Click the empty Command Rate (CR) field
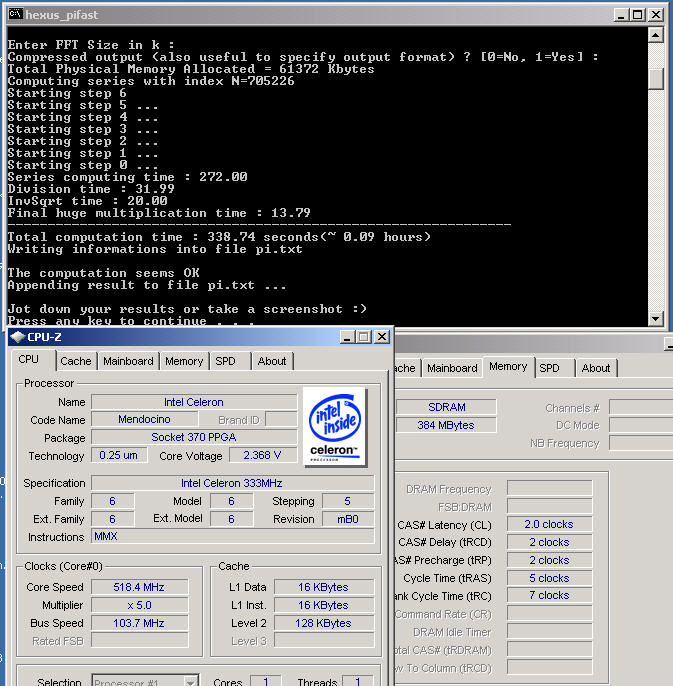The height and width of the screenshot is (686, 673). point(550,613)
